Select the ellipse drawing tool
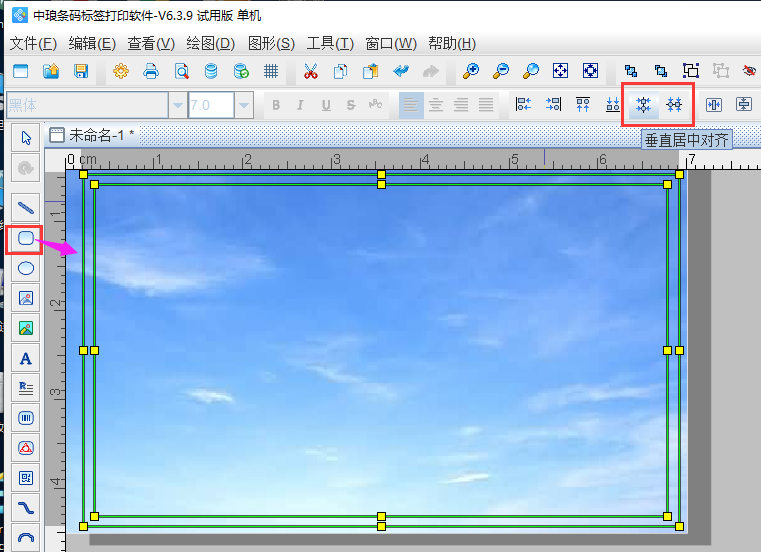Viewport: 761px width, 552px height. click(x=26, y=268)
